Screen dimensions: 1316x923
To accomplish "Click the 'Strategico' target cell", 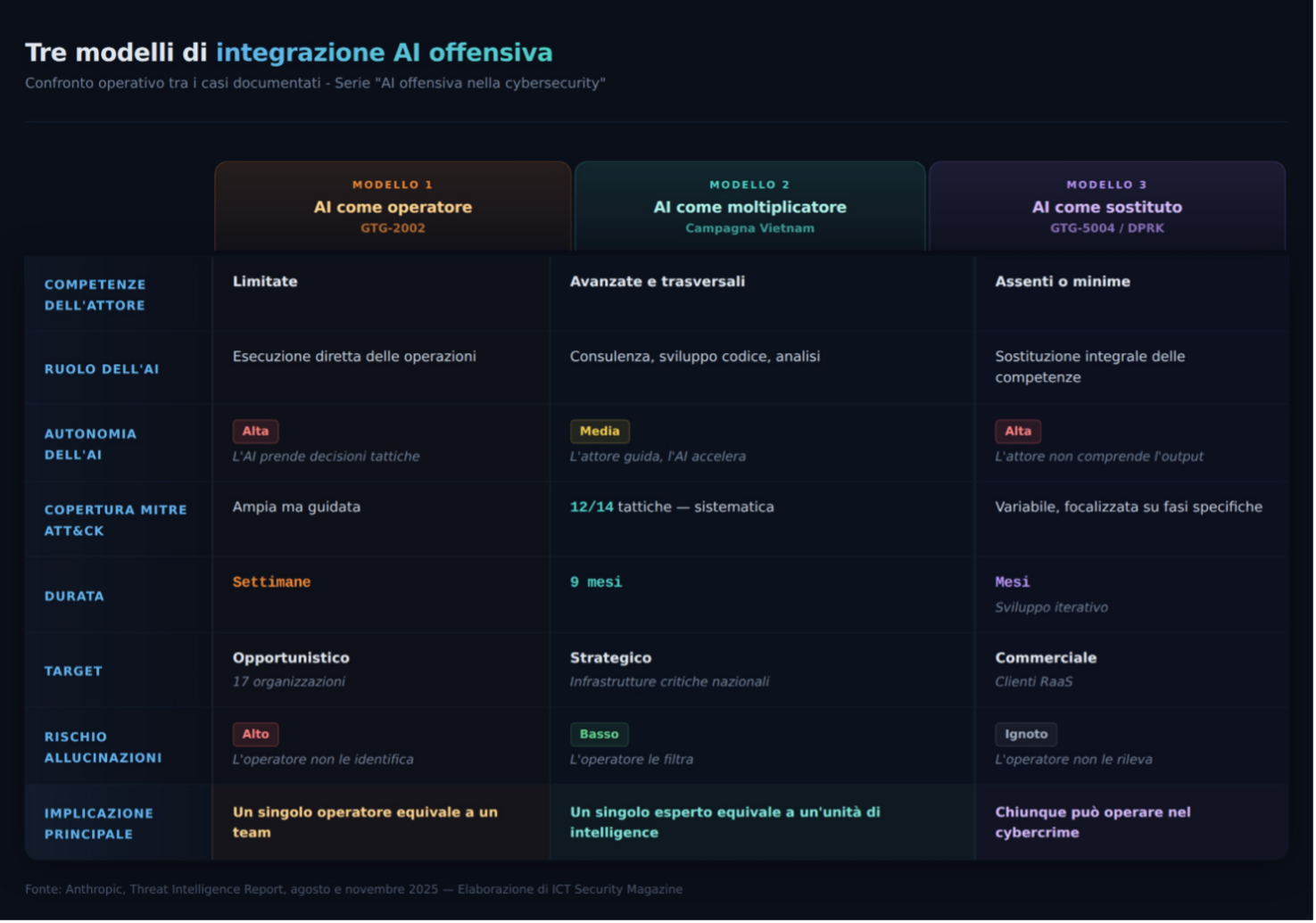I will coord(610,658).
